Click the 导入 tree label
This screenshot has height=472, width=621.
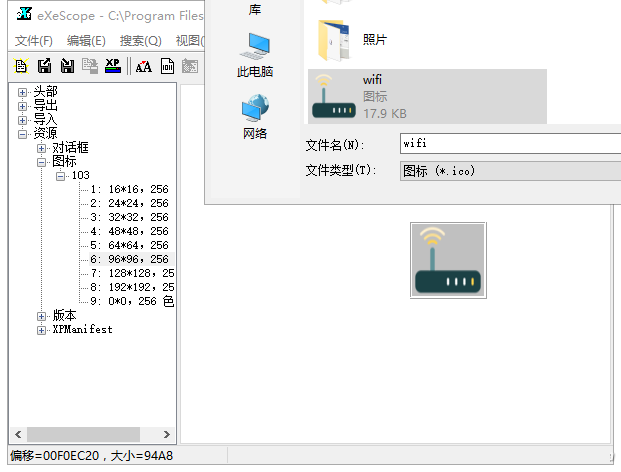pos(45,119)
